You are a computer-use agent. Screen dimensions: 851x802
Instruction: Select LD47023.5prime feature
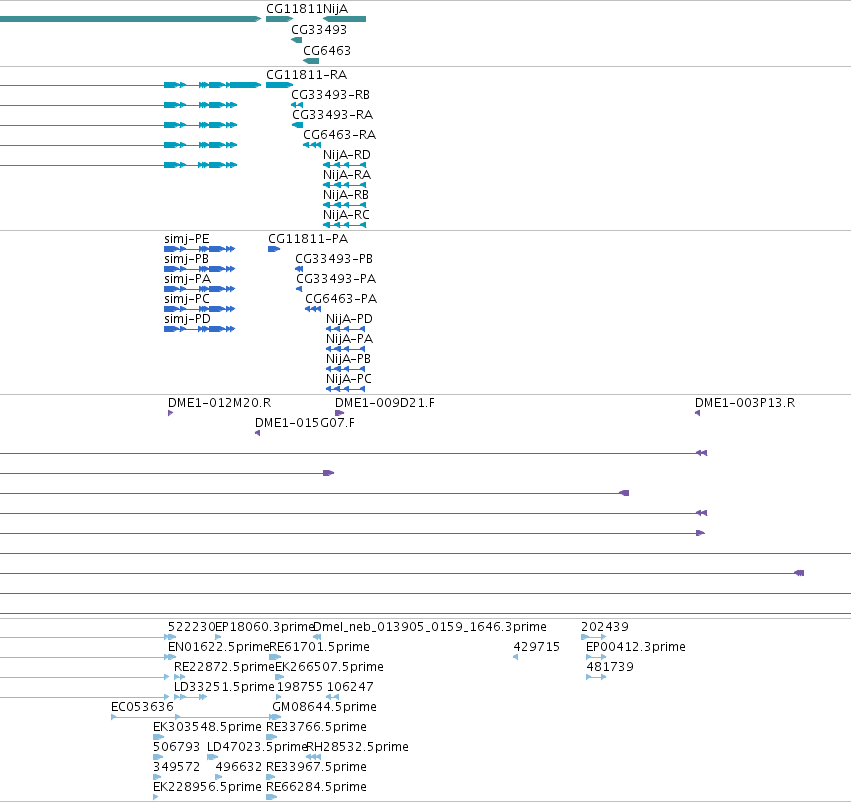click(257, 747)
